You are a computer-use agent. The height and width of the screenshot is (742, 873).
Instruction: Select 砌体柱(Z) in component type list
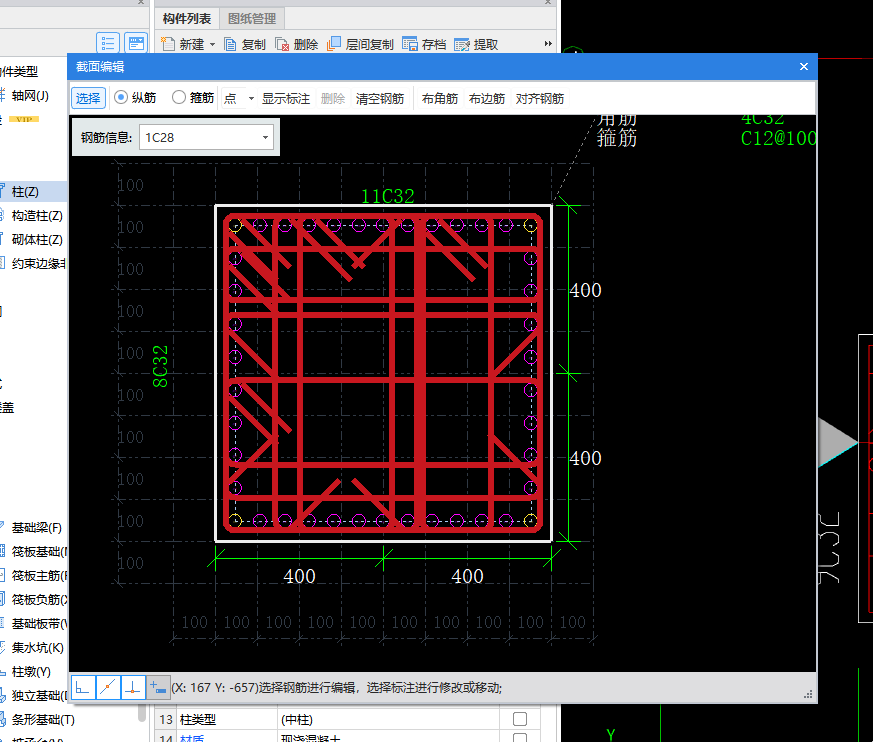click(x=37, y=240)
